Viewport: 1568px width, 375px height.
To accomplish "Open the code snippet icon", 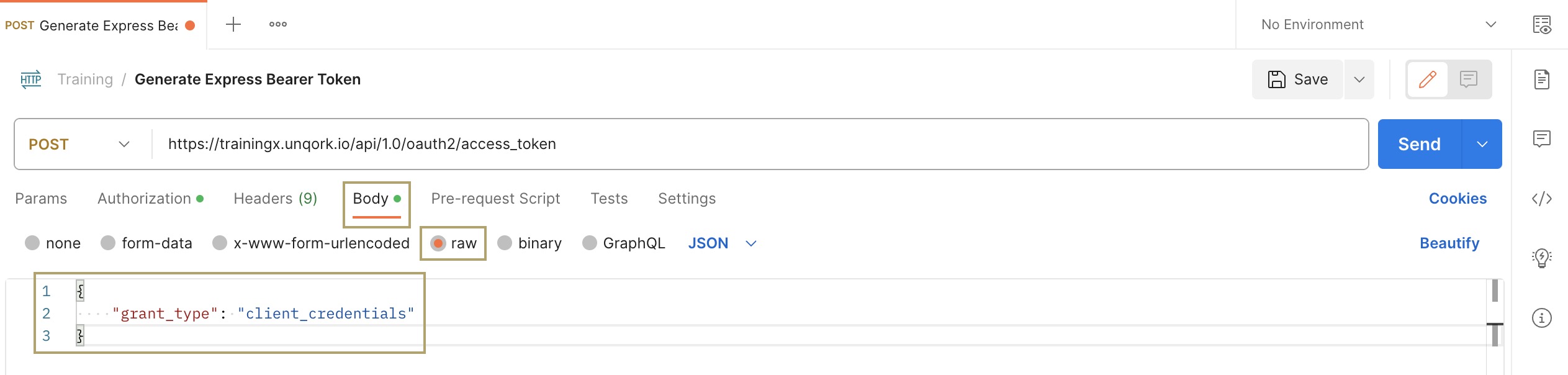I will pos(1542,199).
